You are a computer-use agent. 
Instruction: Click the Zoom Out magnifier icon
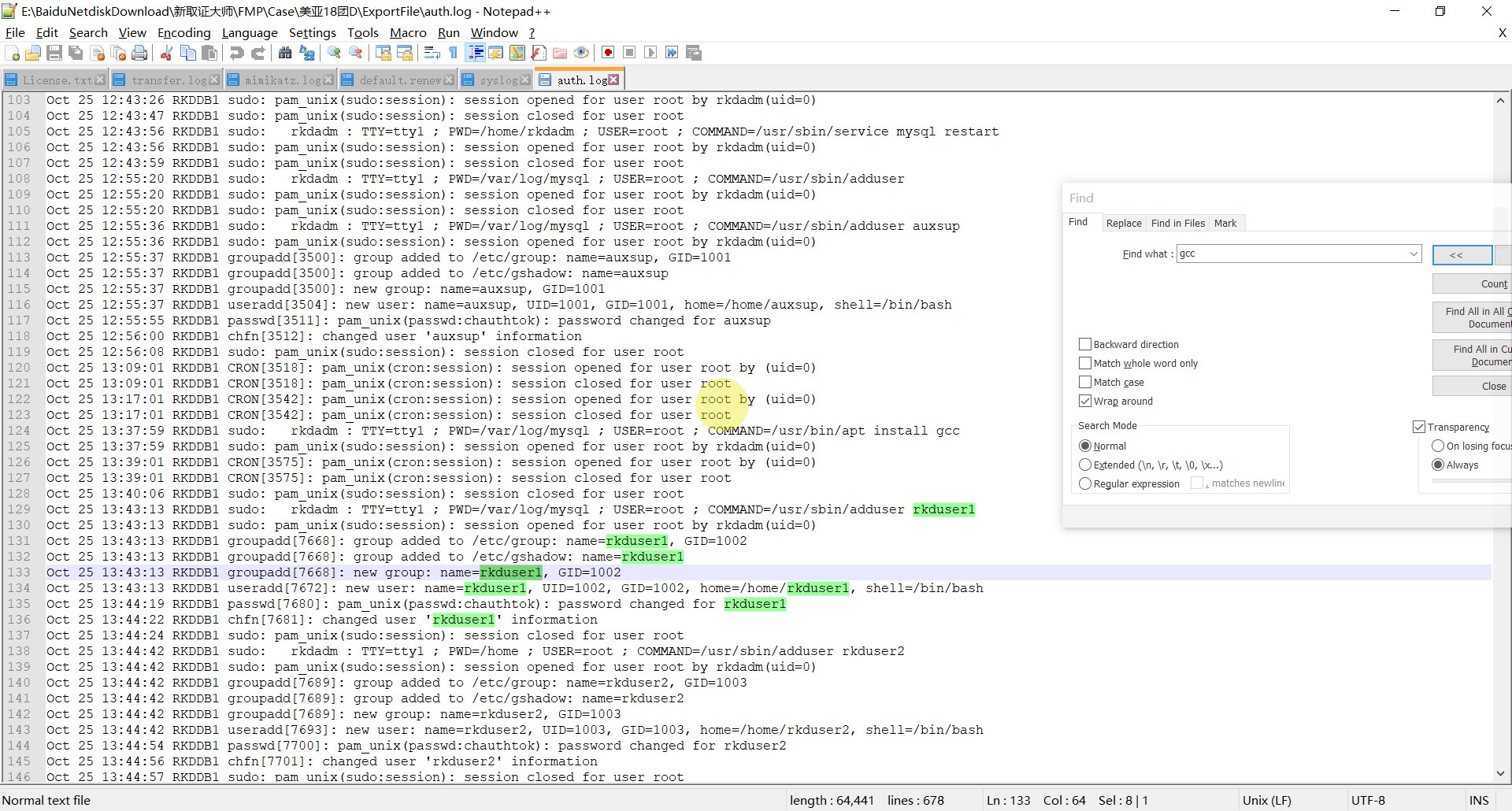[356, 53]
